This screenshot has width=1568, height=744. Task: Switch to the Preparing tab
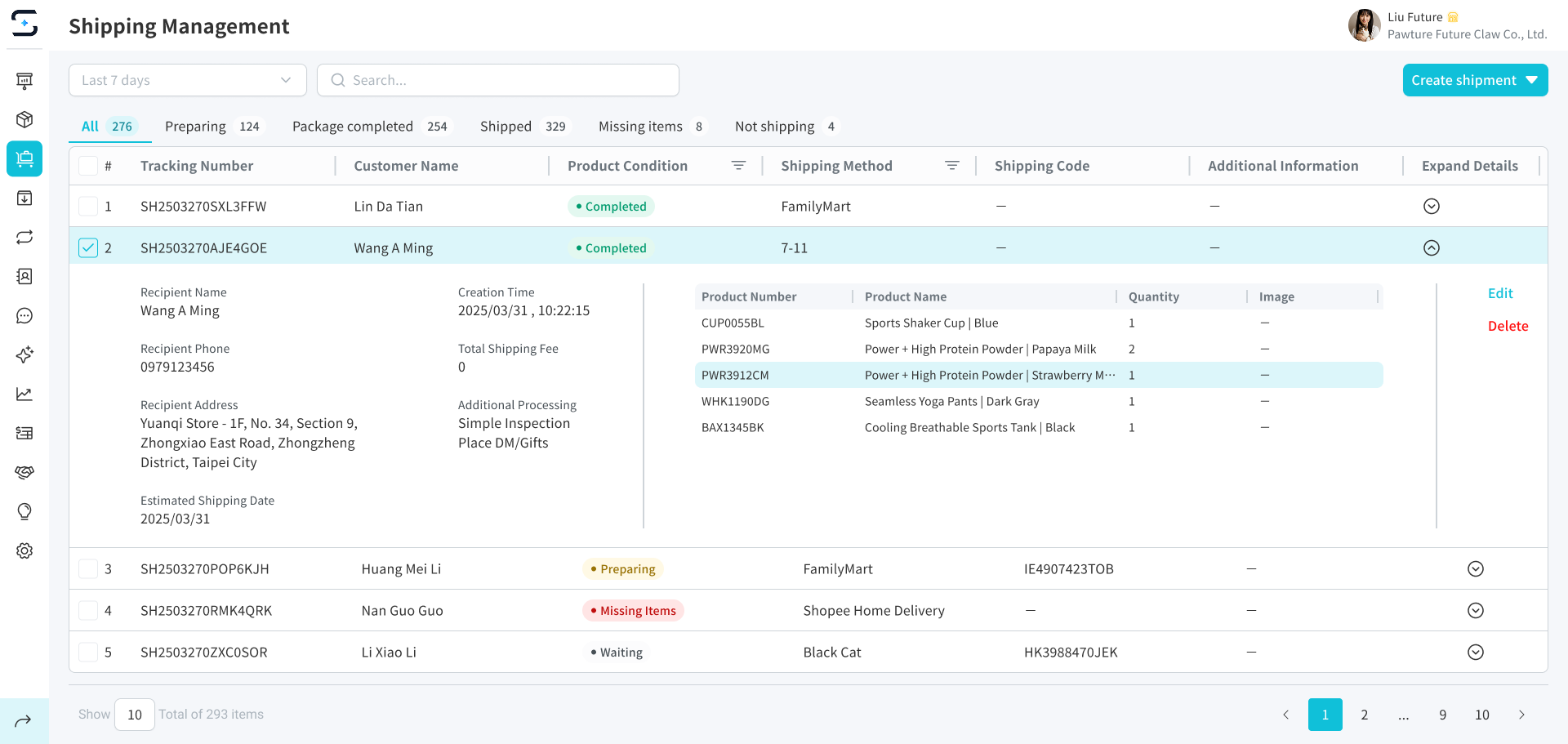(x=195, y=127)
